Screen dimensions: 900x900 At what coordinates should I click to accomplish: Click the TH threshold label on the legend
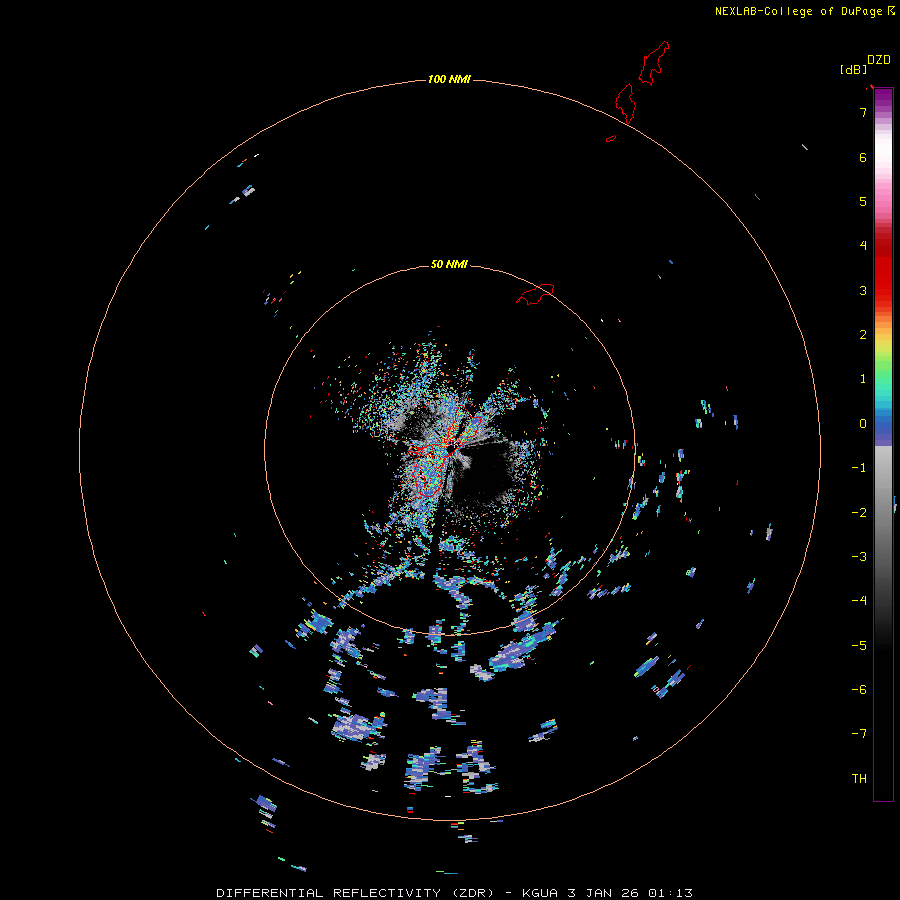859,778
